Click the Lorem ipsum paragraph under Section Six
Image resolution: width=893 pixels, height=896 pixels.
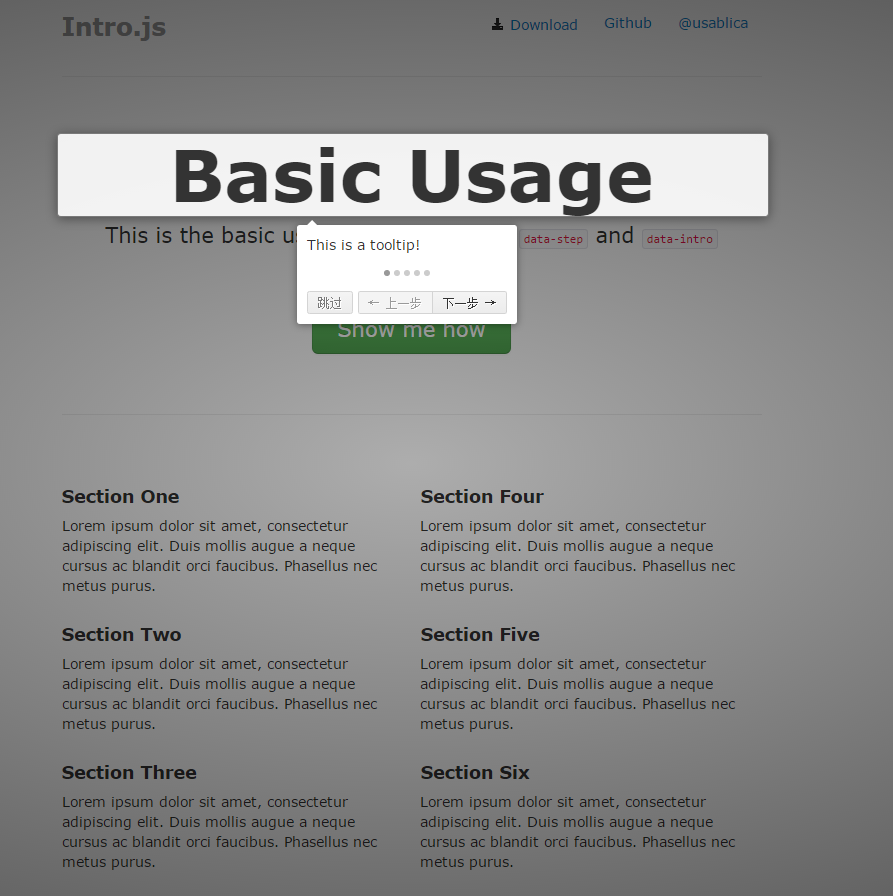578,832
